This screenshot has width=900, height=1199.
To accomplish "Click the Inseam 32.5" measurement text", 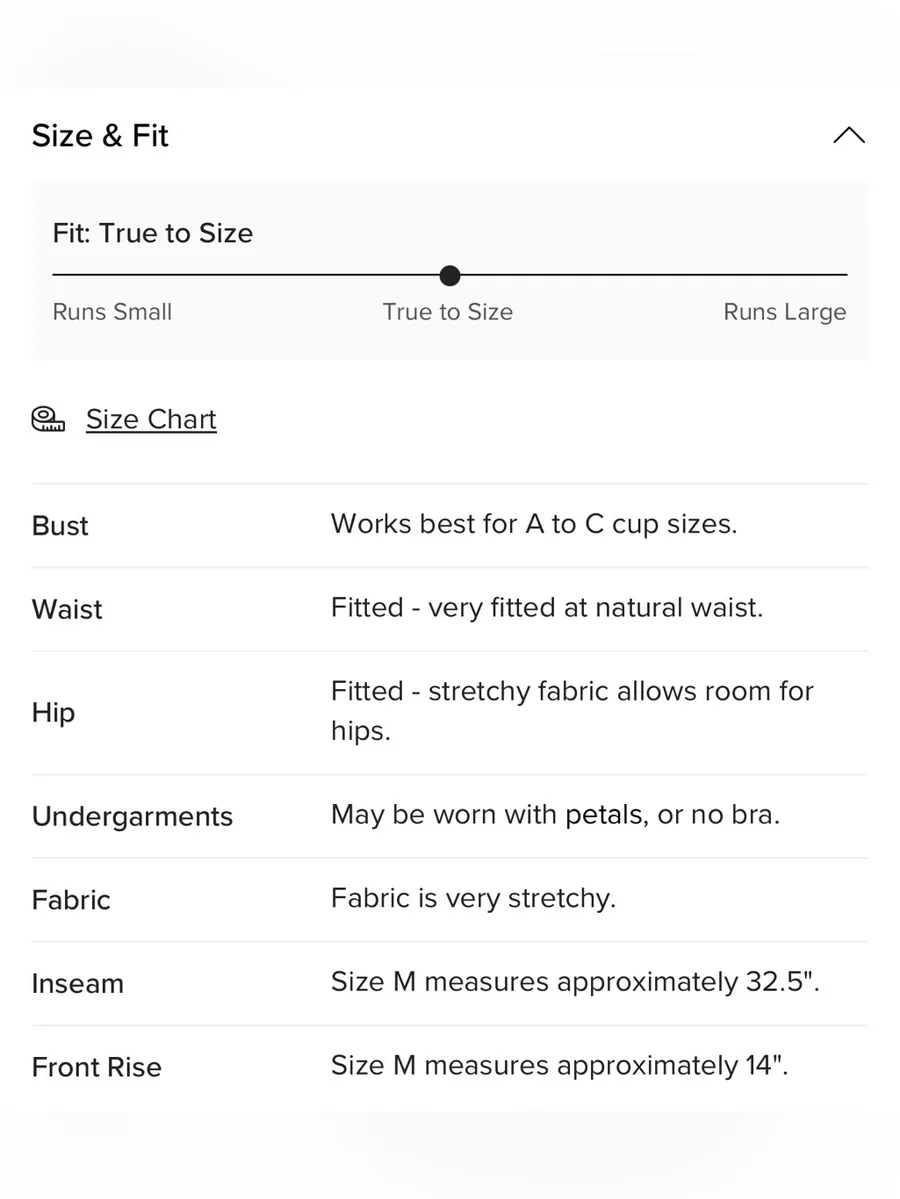I will 575,982.
